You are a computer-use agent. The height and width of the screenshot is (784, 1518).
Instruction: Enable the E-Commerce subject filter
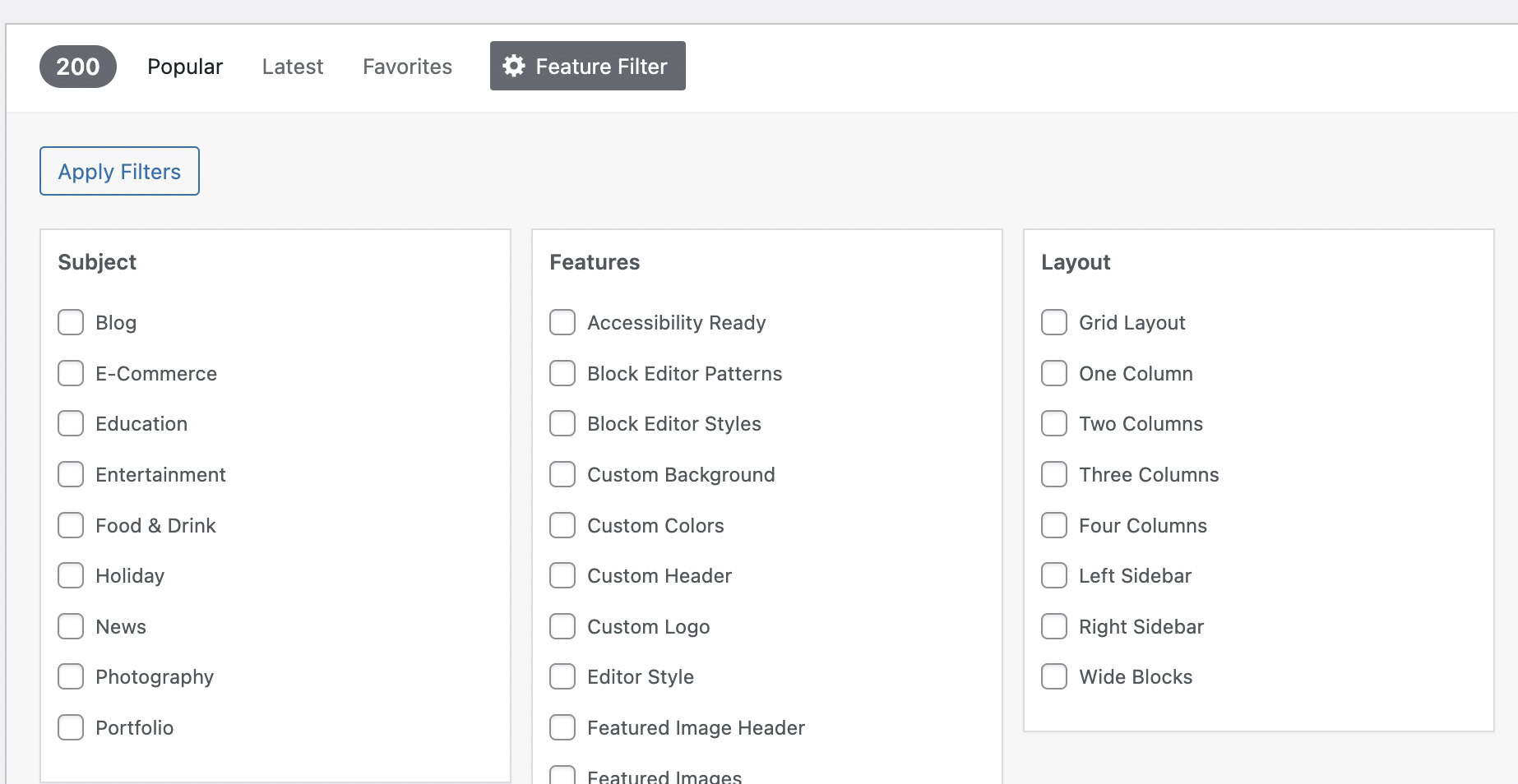click(x=71, y=373)
